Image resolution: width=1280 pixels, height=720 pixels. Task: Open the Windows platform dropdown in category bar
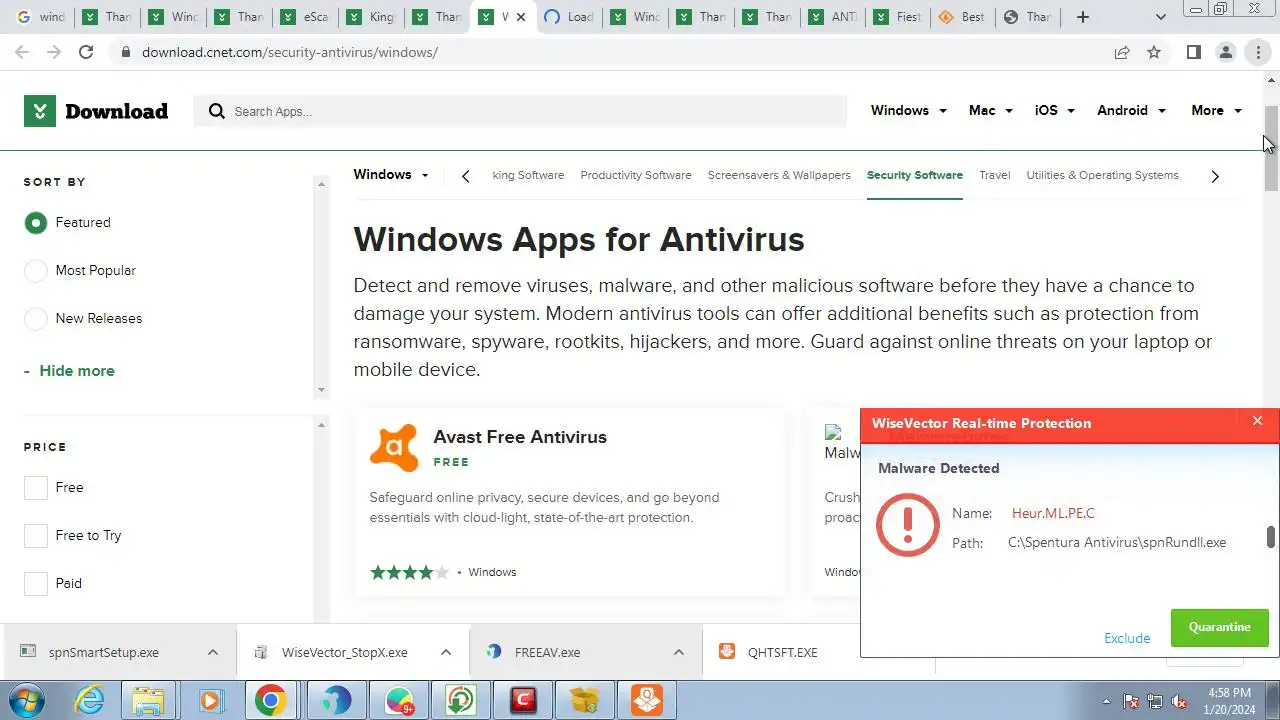click(391, 175)
